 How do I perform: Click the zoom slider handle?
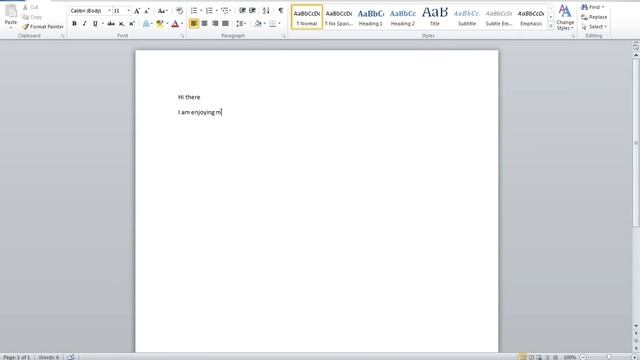609,357
